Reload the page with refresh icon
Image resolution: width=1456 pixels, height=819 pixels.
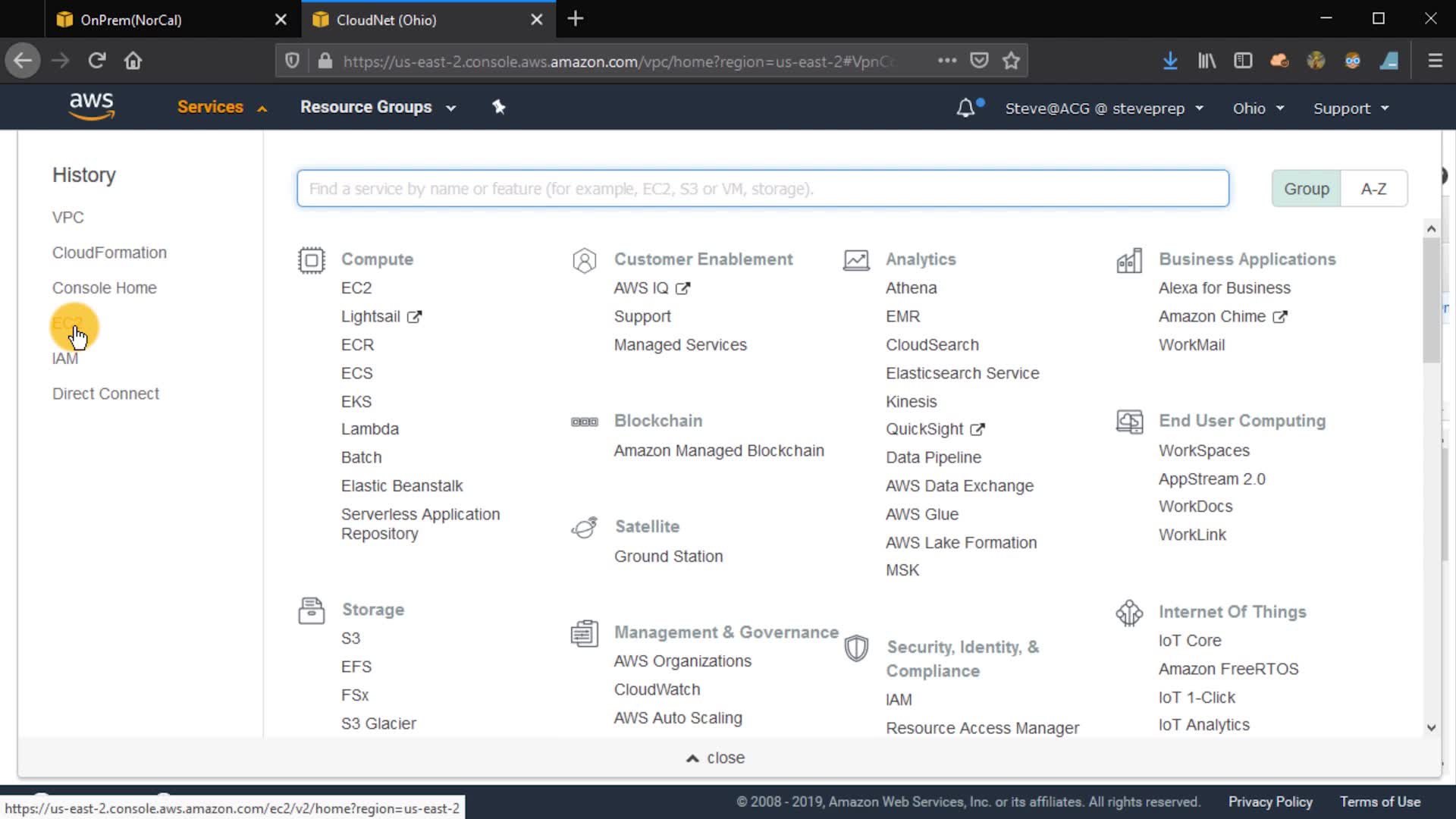[96, 61]
